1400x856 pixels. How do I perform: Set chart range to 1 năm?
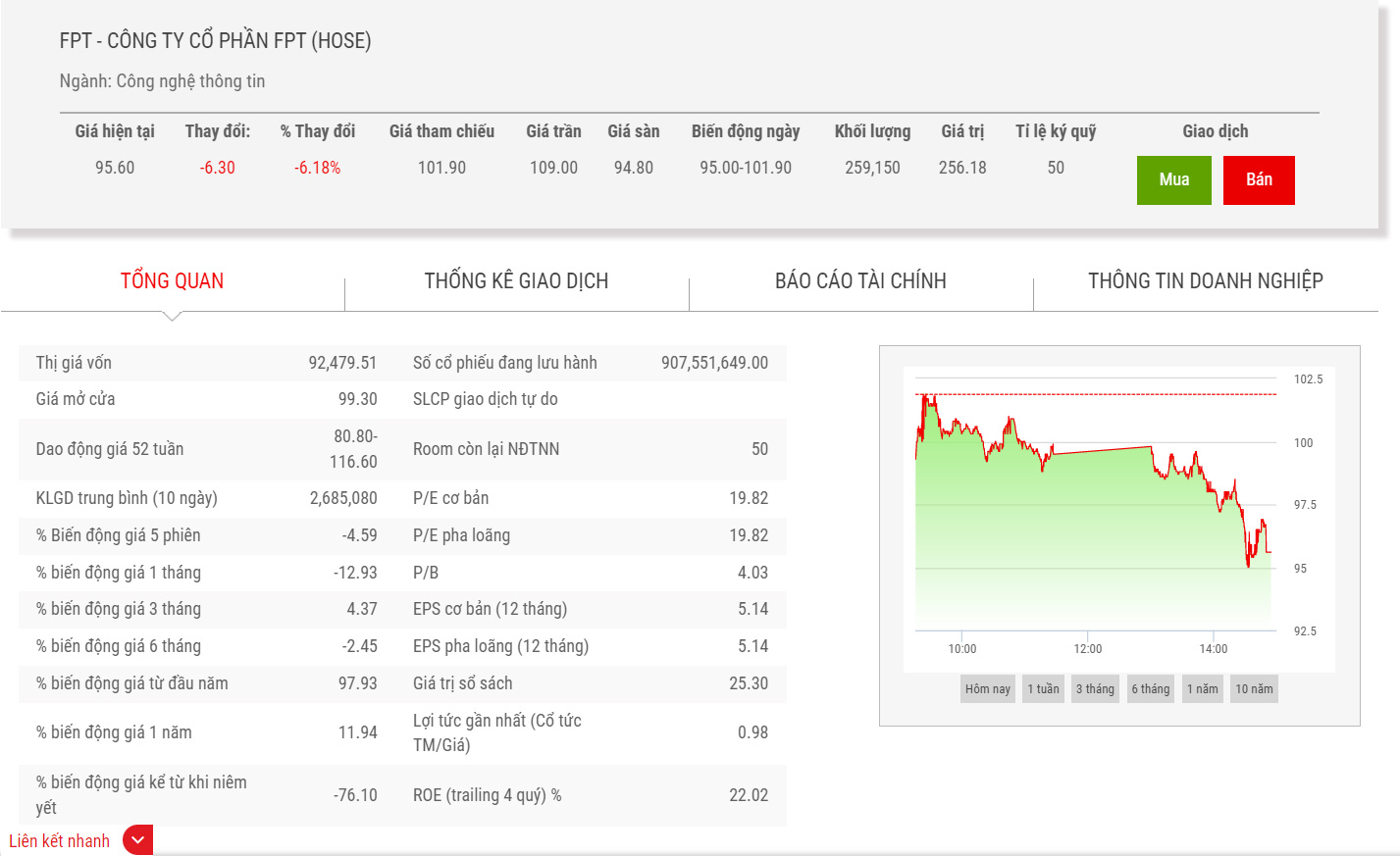coord(1202,689)
